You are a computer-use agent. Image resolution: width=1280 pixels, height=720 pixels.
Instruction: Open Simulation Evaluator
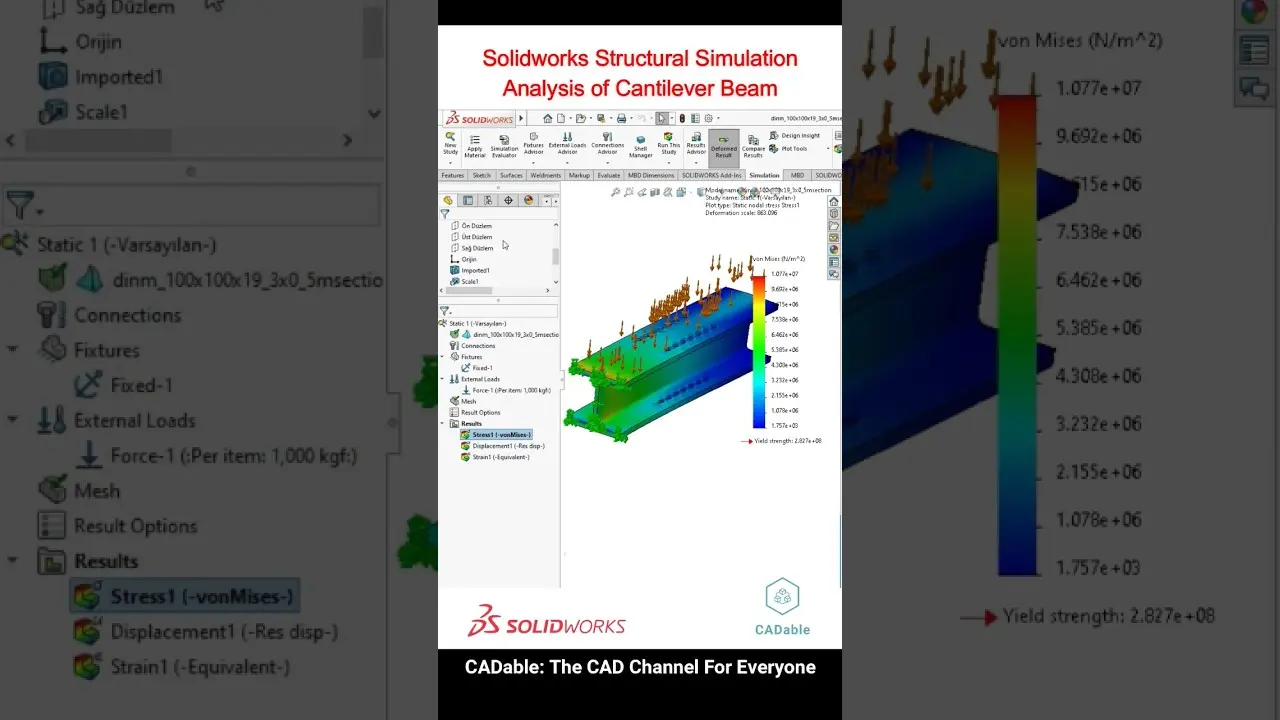504,146
